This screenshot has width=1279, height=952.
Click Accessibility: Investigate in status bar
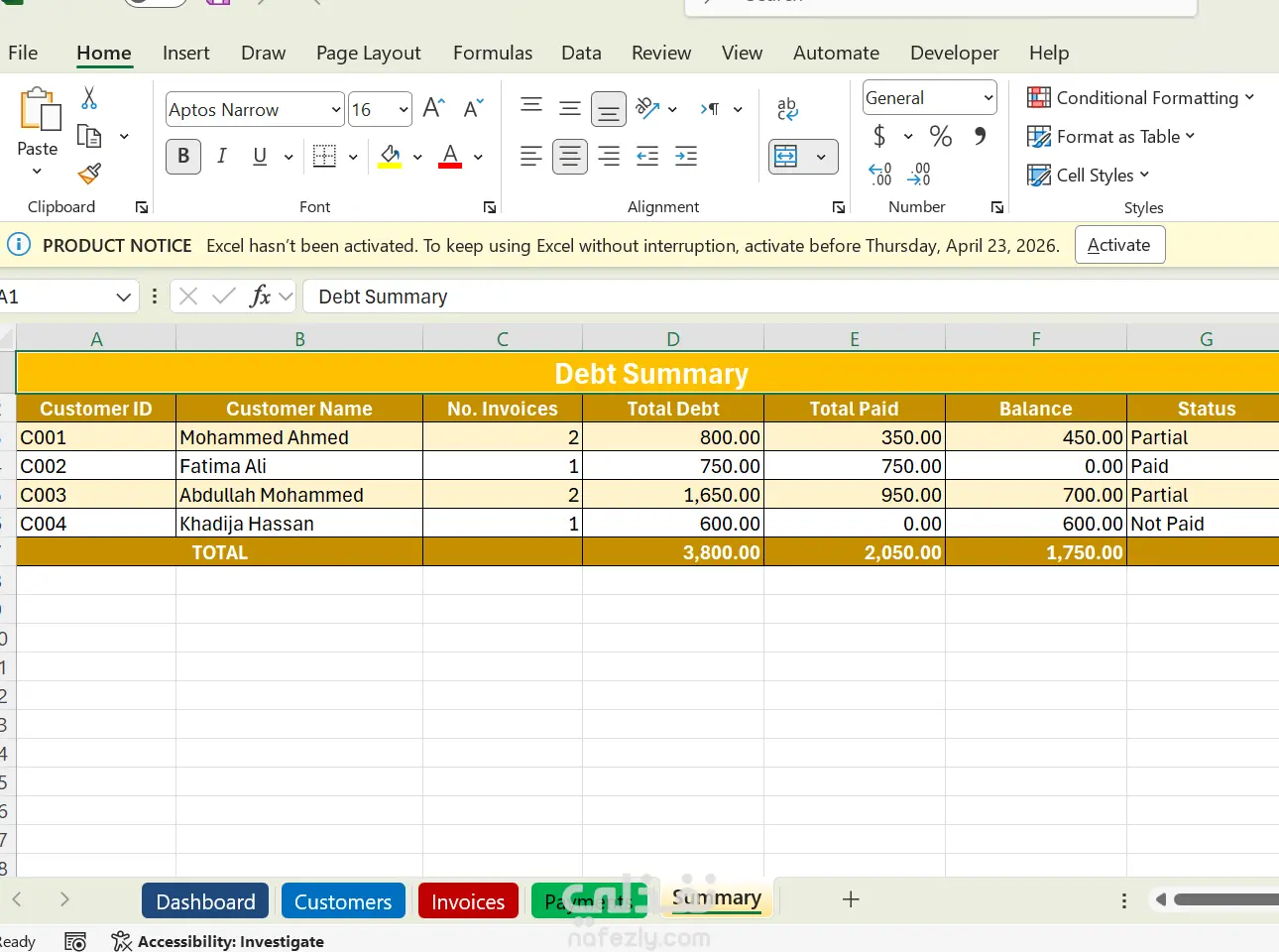click(218, 941)
